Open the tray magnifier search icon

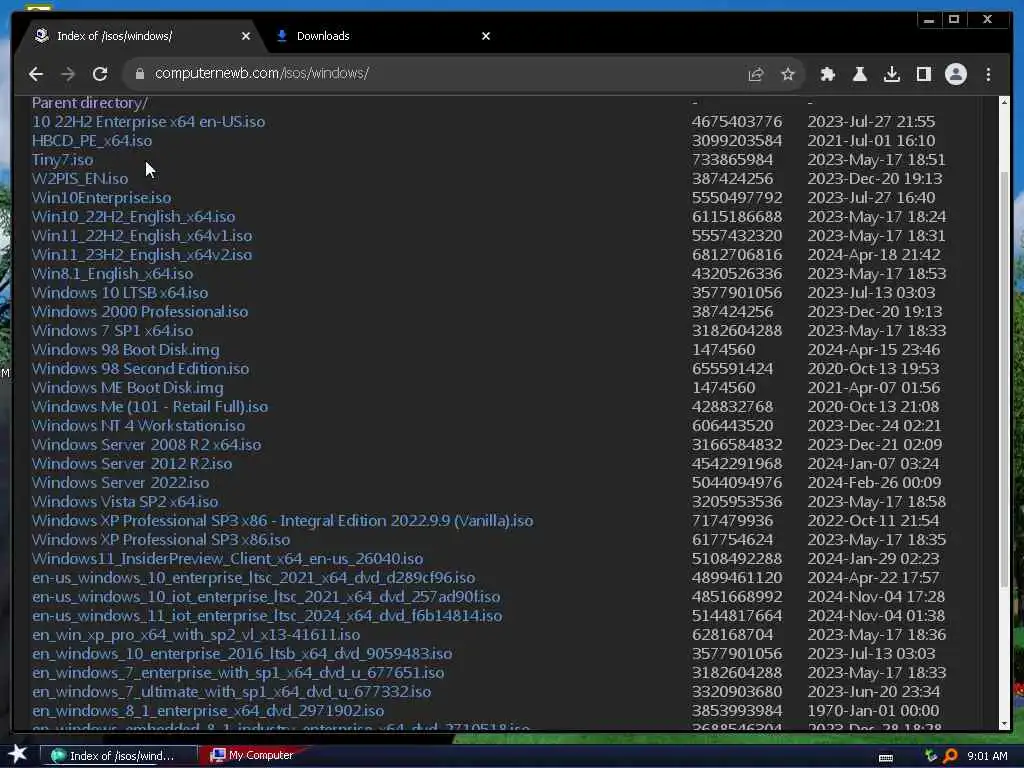coord(950,756)
